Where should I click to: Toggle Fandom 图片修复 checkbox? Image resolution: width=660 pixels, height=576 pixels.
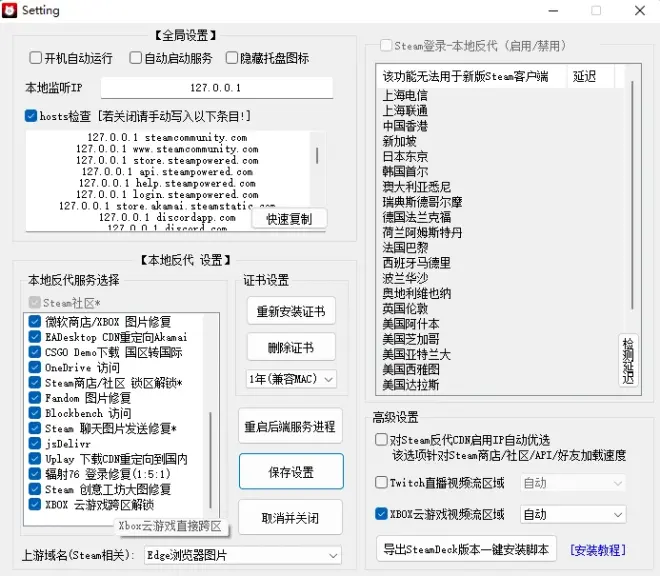35,397
